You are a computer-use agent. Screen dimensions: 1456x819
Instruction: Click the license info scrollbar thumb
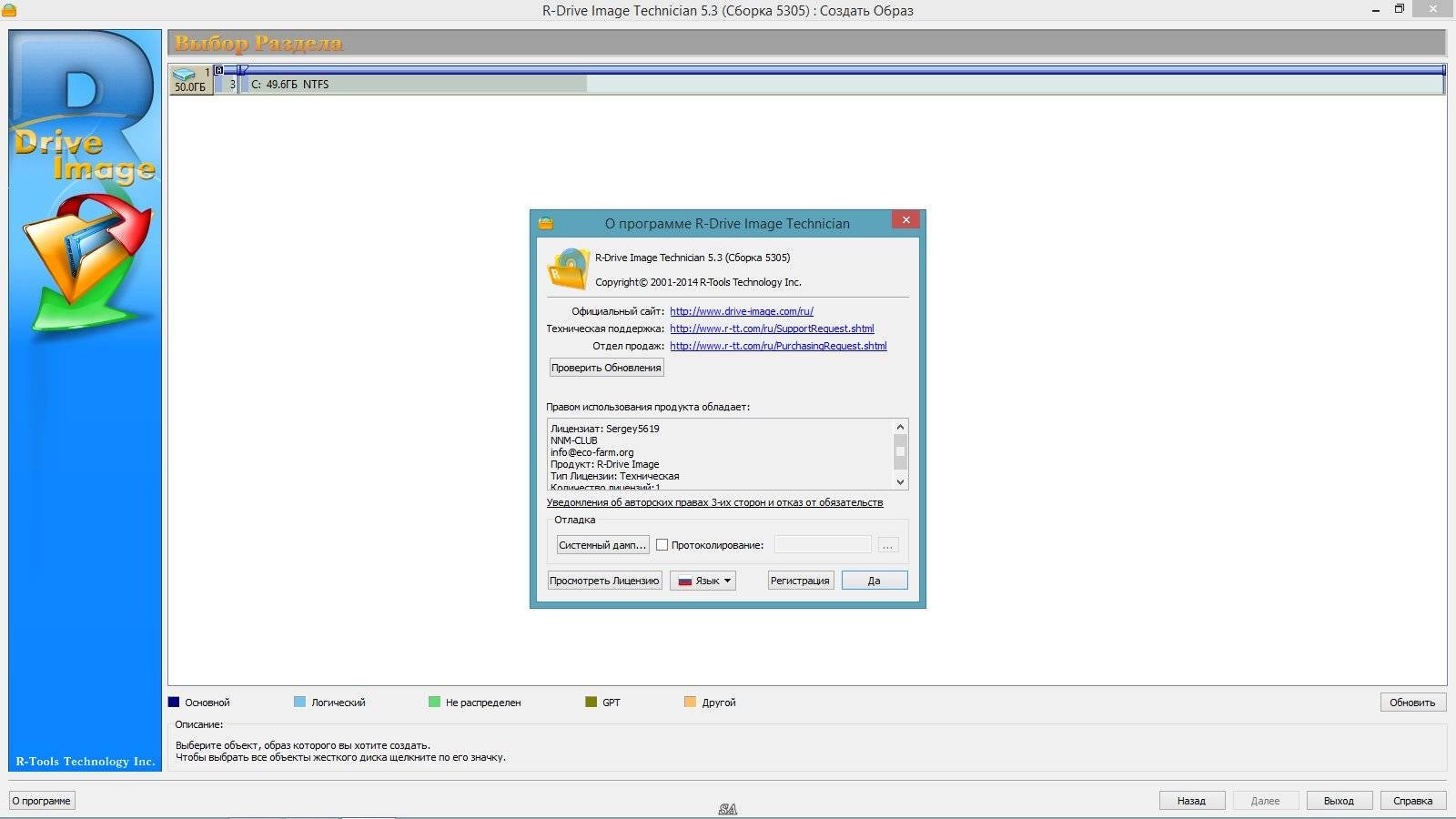coord(900,451)
